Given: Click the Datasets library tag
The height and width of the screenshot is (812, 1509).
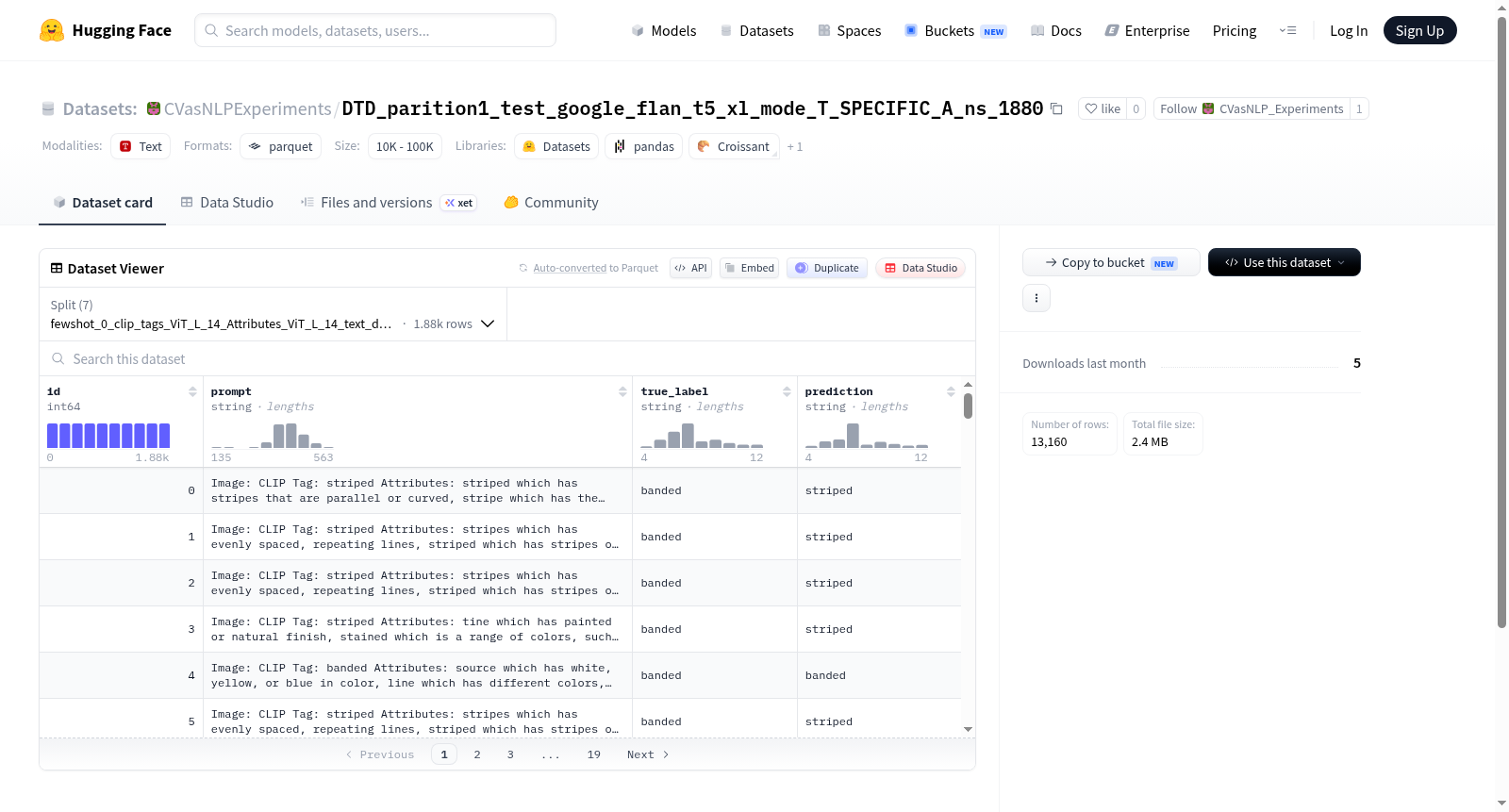Looking at the screenshot, I should (x=556, y=146).
